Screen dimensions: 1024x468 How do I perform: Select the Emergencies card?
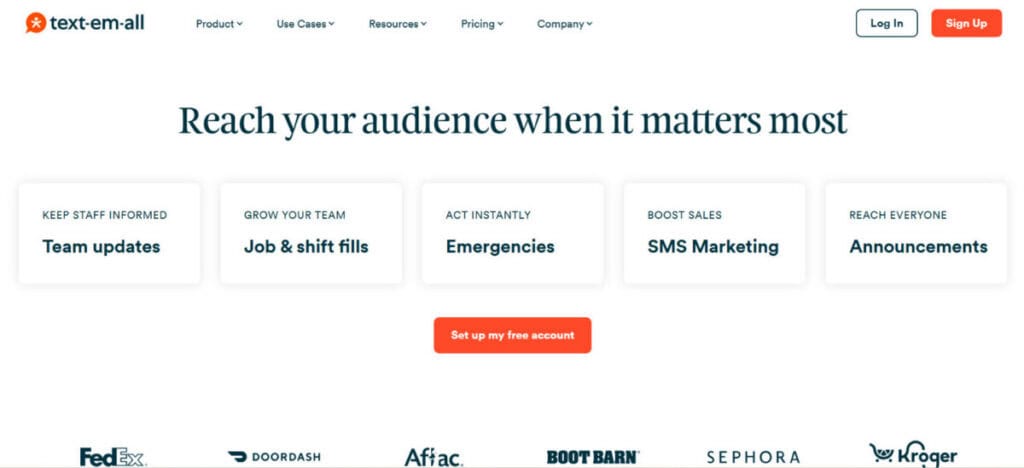513,233
